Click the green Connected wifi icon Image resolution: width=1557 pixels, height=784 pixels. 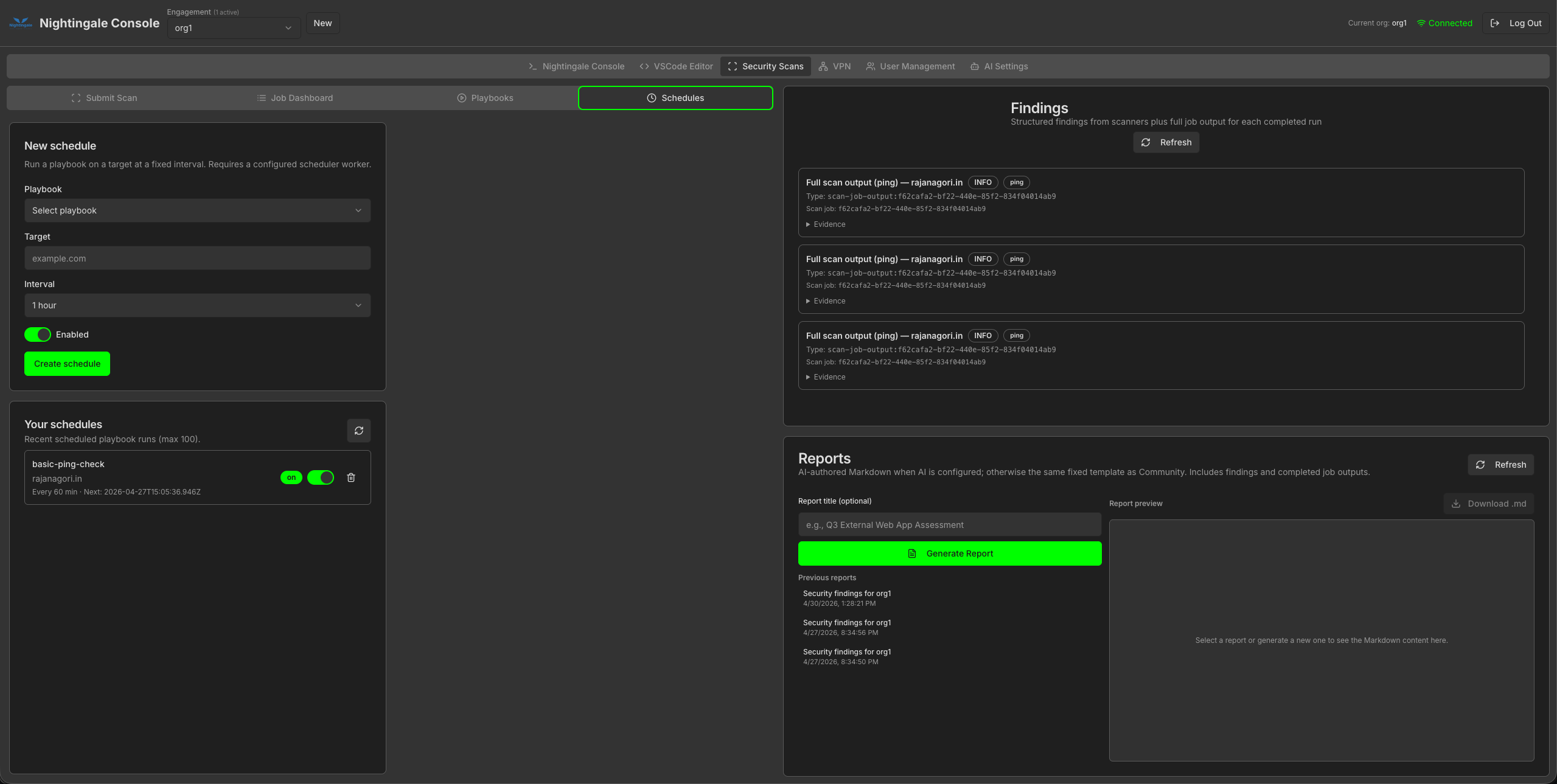1421,23
